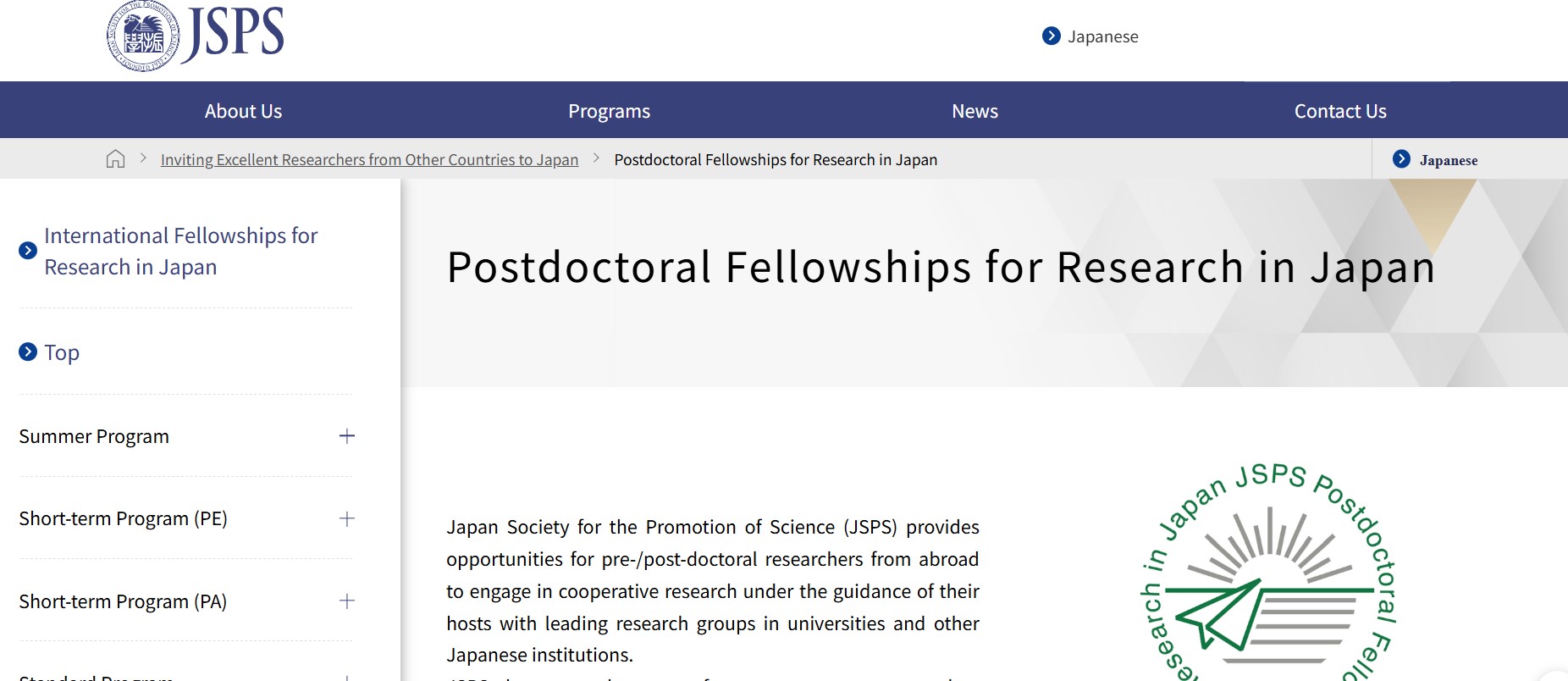Switch the page to Japanese
Screen dimensions: 1568x681
tap(1102, 36)
